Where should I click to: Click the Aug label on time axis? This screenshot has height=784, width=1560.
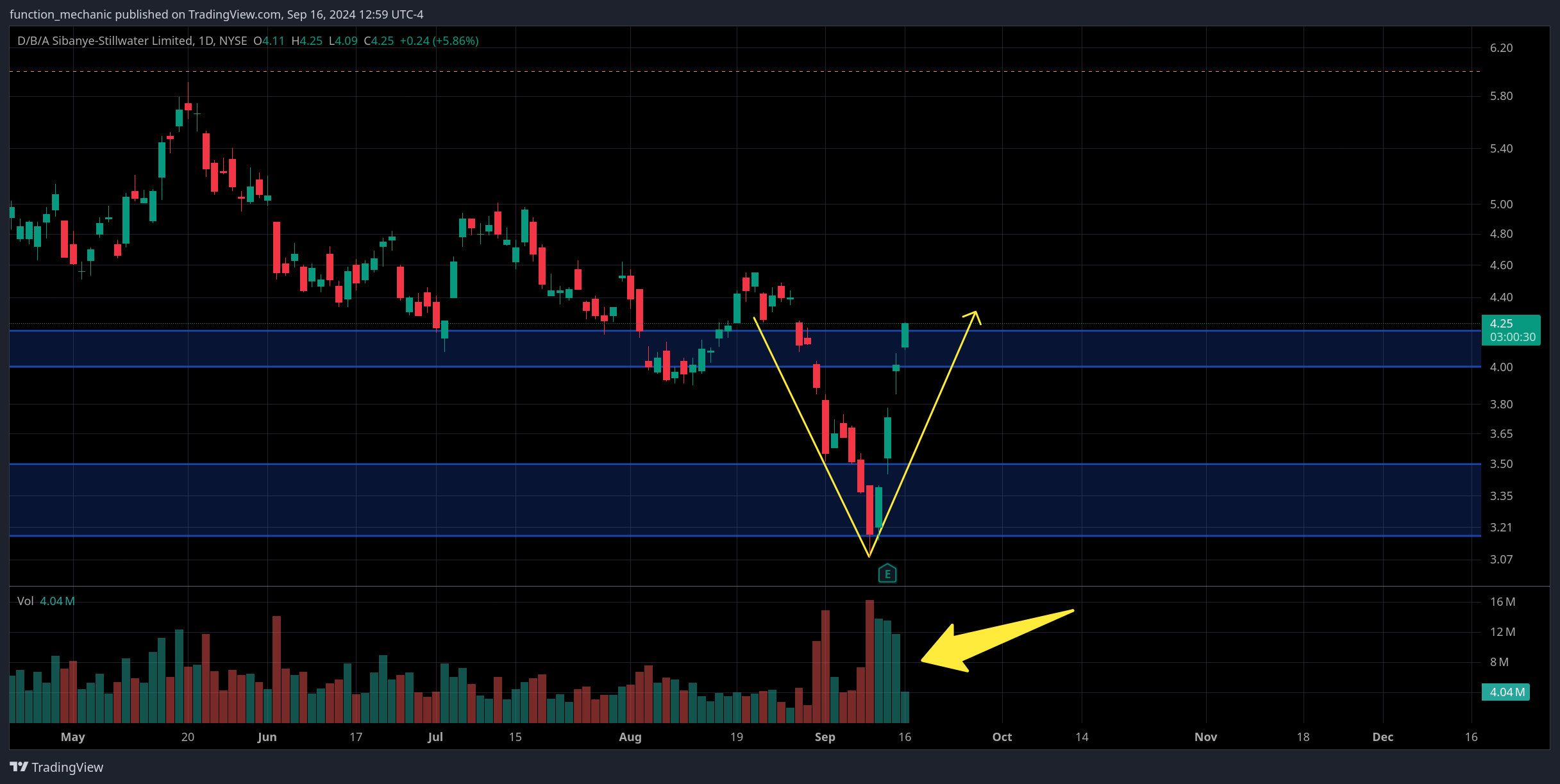pos(630,737)
